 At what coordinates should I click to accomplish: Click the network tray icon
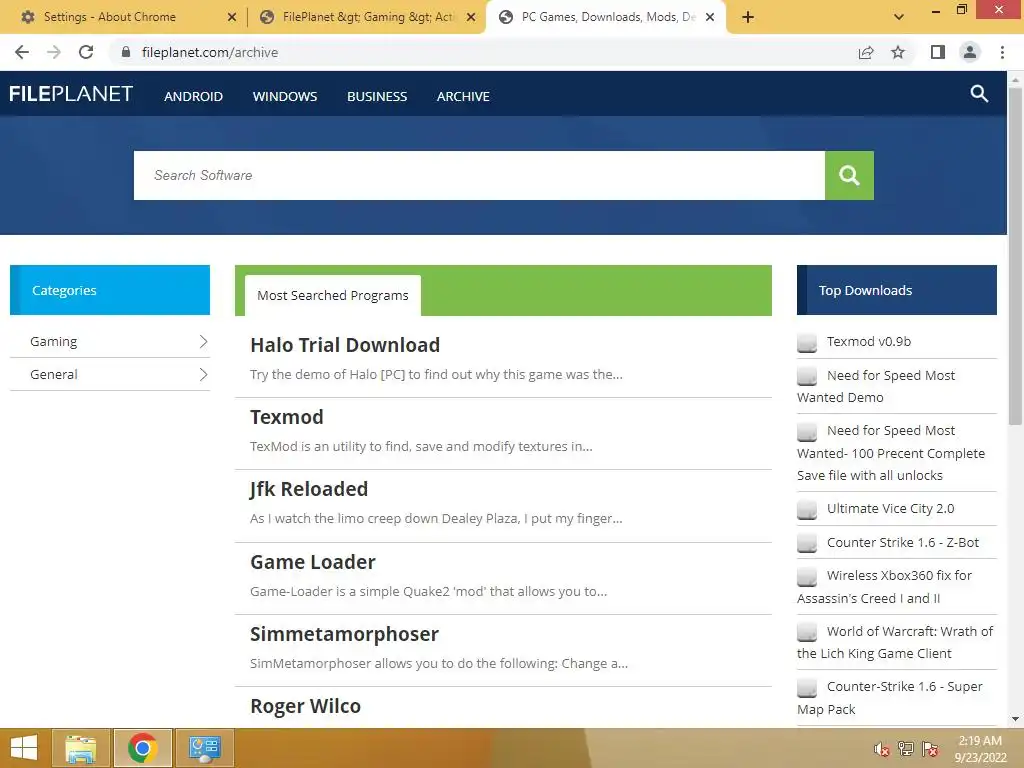tap(906, 749)
